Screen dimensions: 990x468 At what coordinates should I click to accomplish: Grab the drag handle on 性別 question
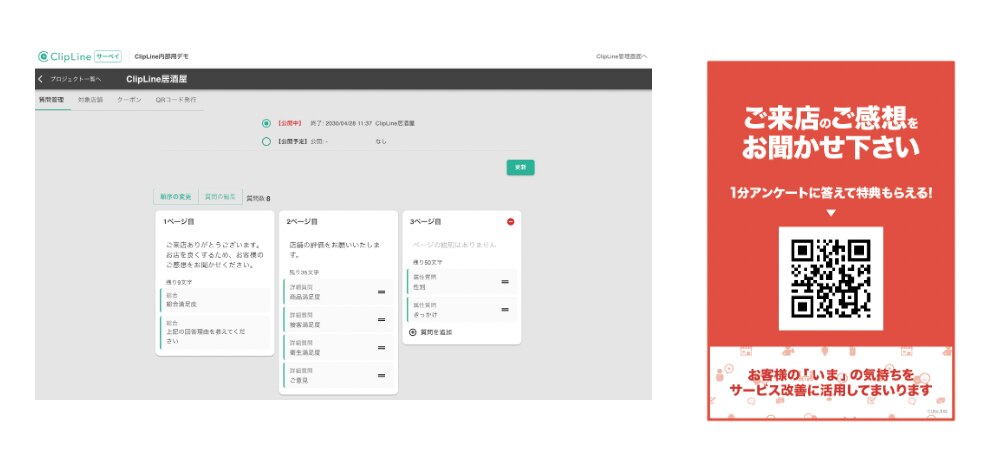pyautogui.click(x=505, y=282)
